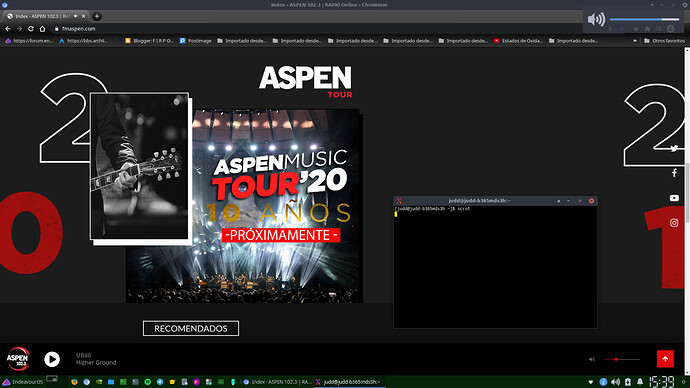Click the UB40 Higher Ground track text
Viewport: 690px width, 388px height.
coord(96,359)
